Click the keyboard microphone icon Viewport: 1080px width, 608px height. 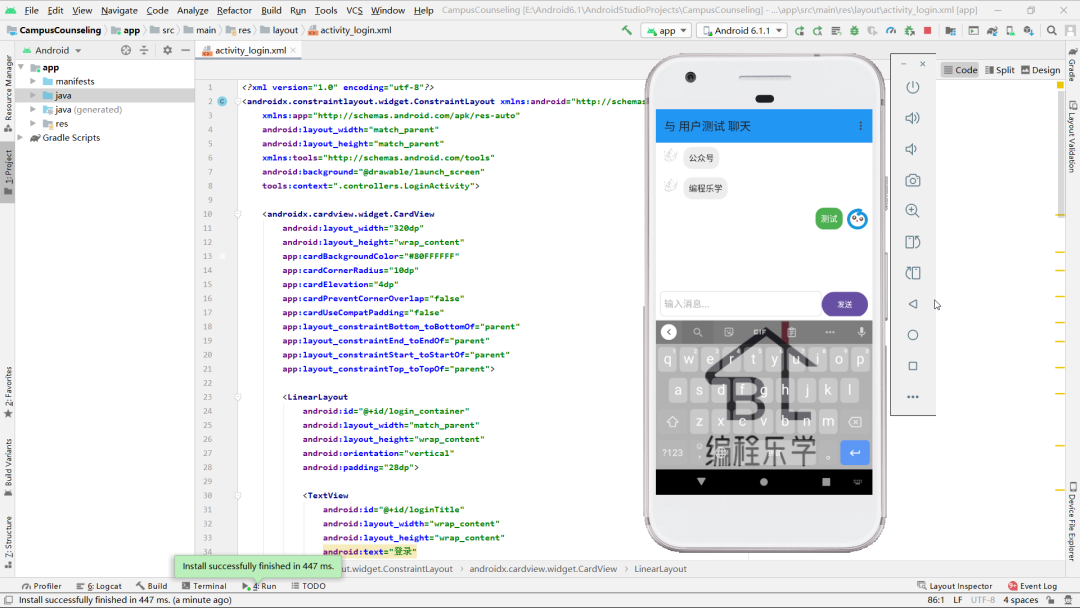(861, 332)
